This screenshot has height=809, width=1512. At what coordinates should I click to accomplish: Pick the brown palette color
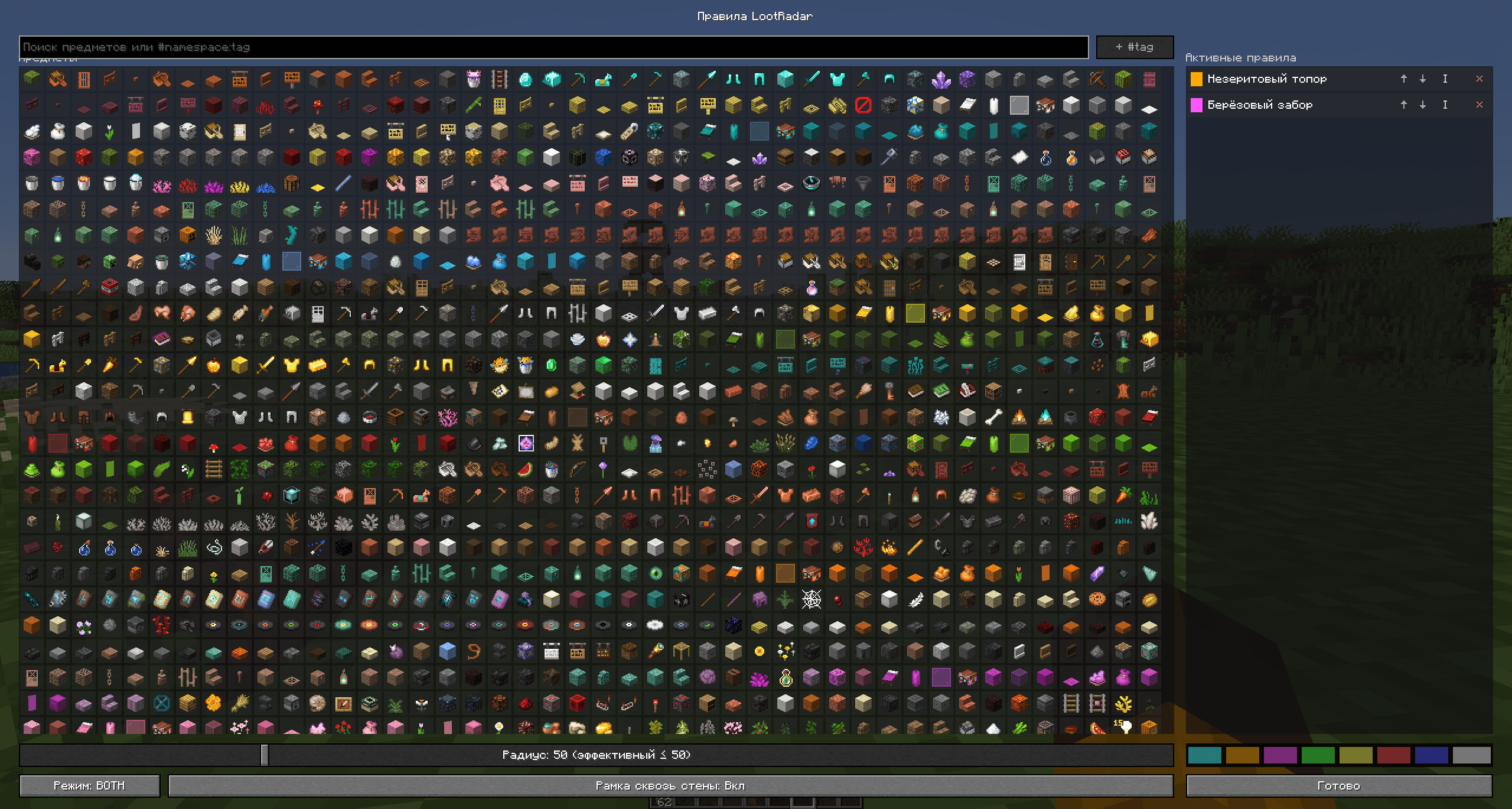(1242, 755)
